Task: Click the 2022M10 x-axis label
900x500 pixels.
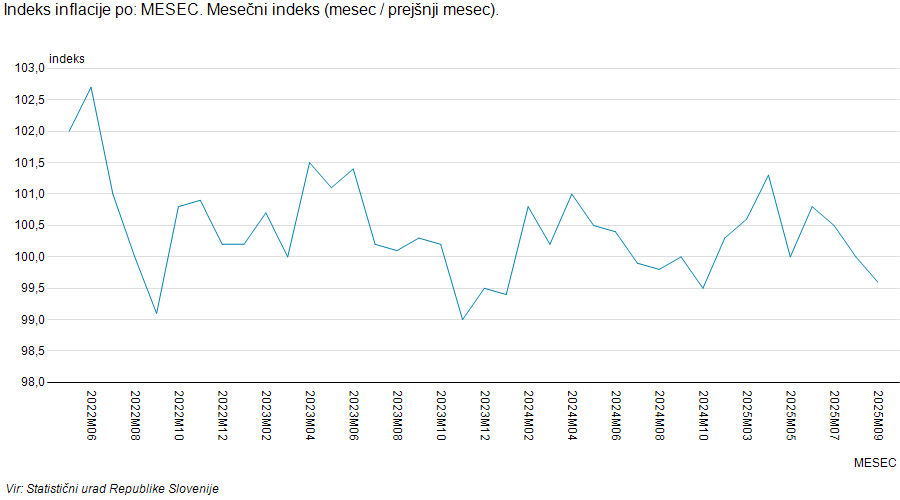Action: [178, 417]
